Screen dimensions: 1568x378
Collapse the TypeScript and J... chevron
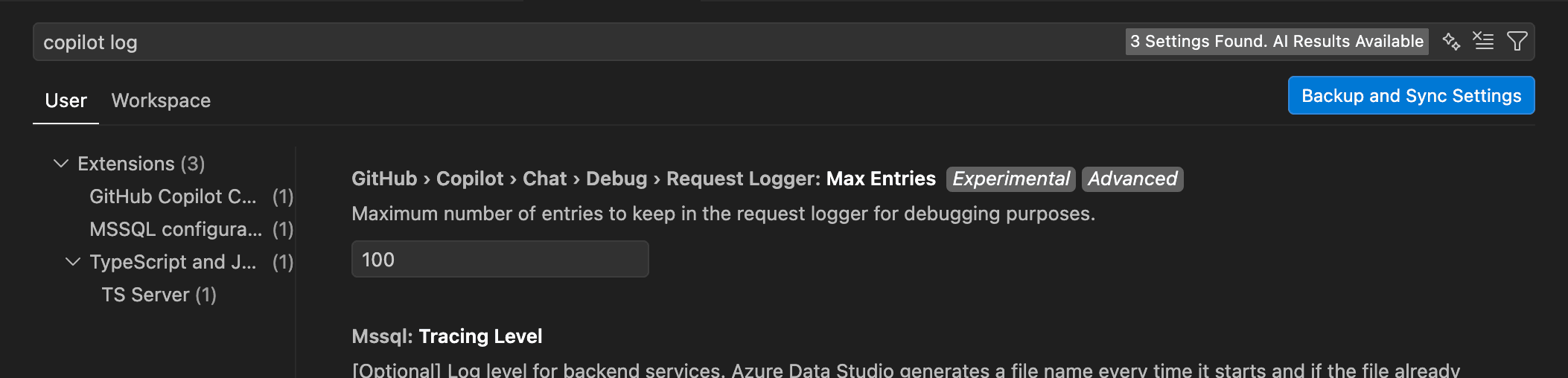click(x=73, y=262)
